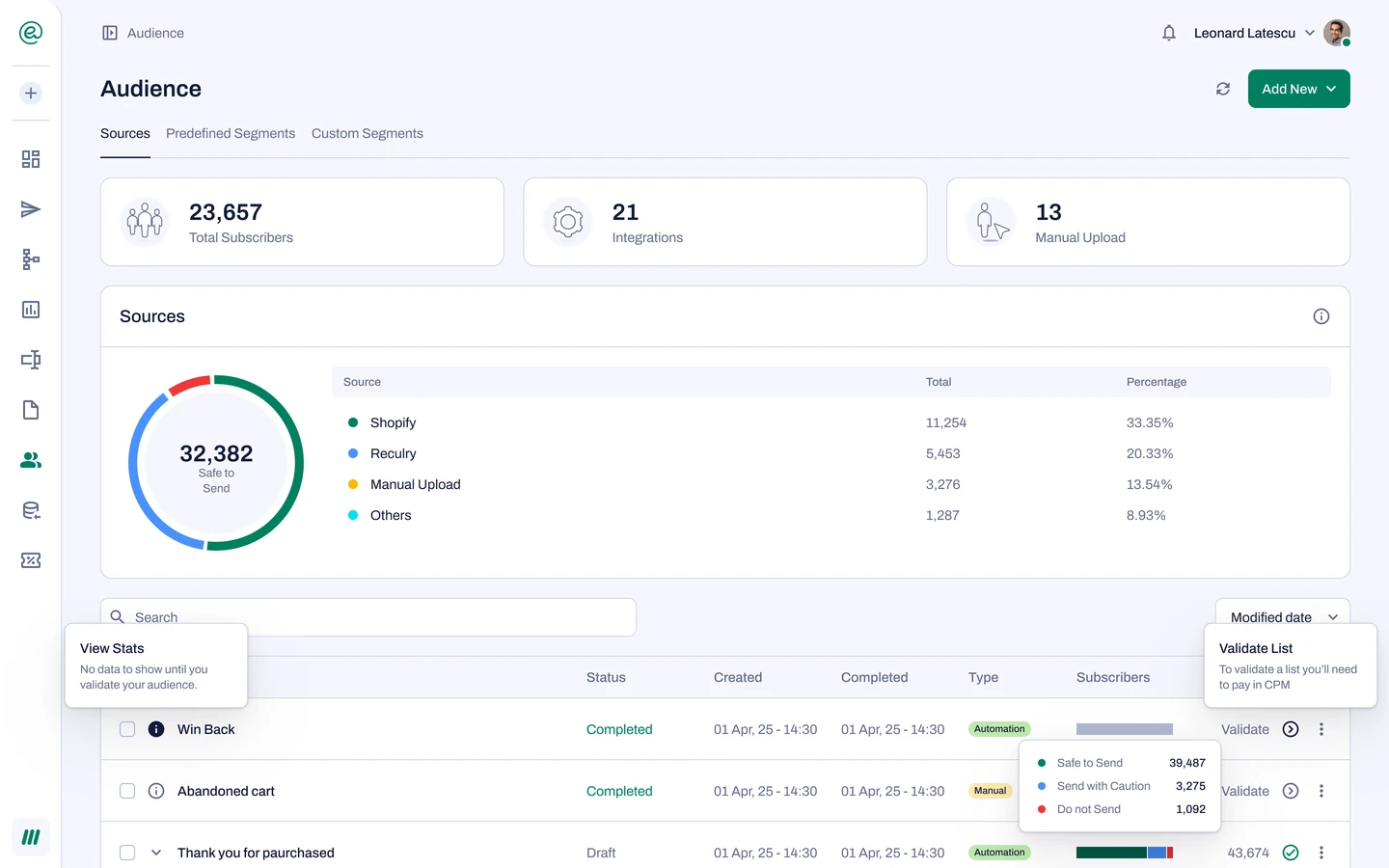Click the refresh icon next to Add New
Viewport: 1389px width, 868px height.
click(x=1223, y=89)
